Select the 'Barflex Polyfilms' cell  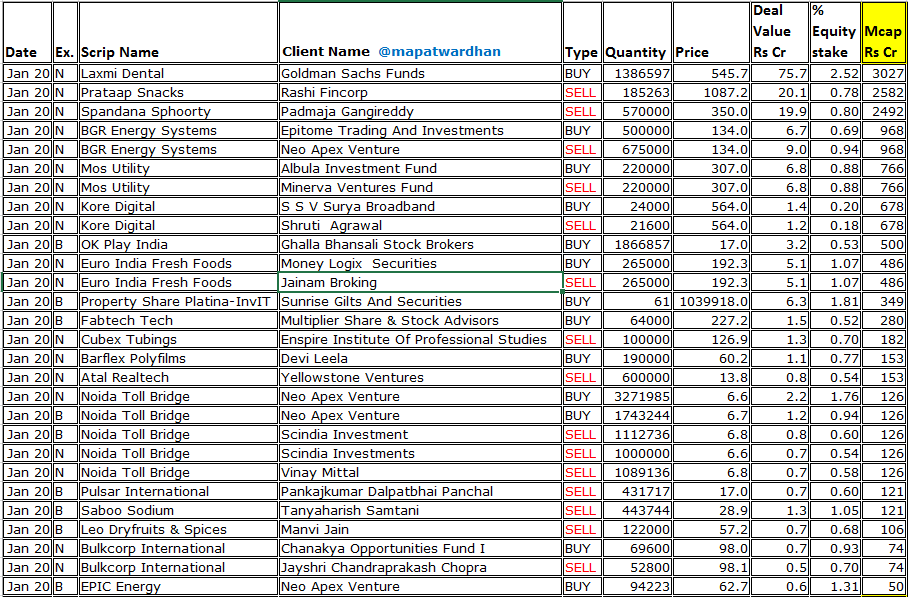[178, 358]
